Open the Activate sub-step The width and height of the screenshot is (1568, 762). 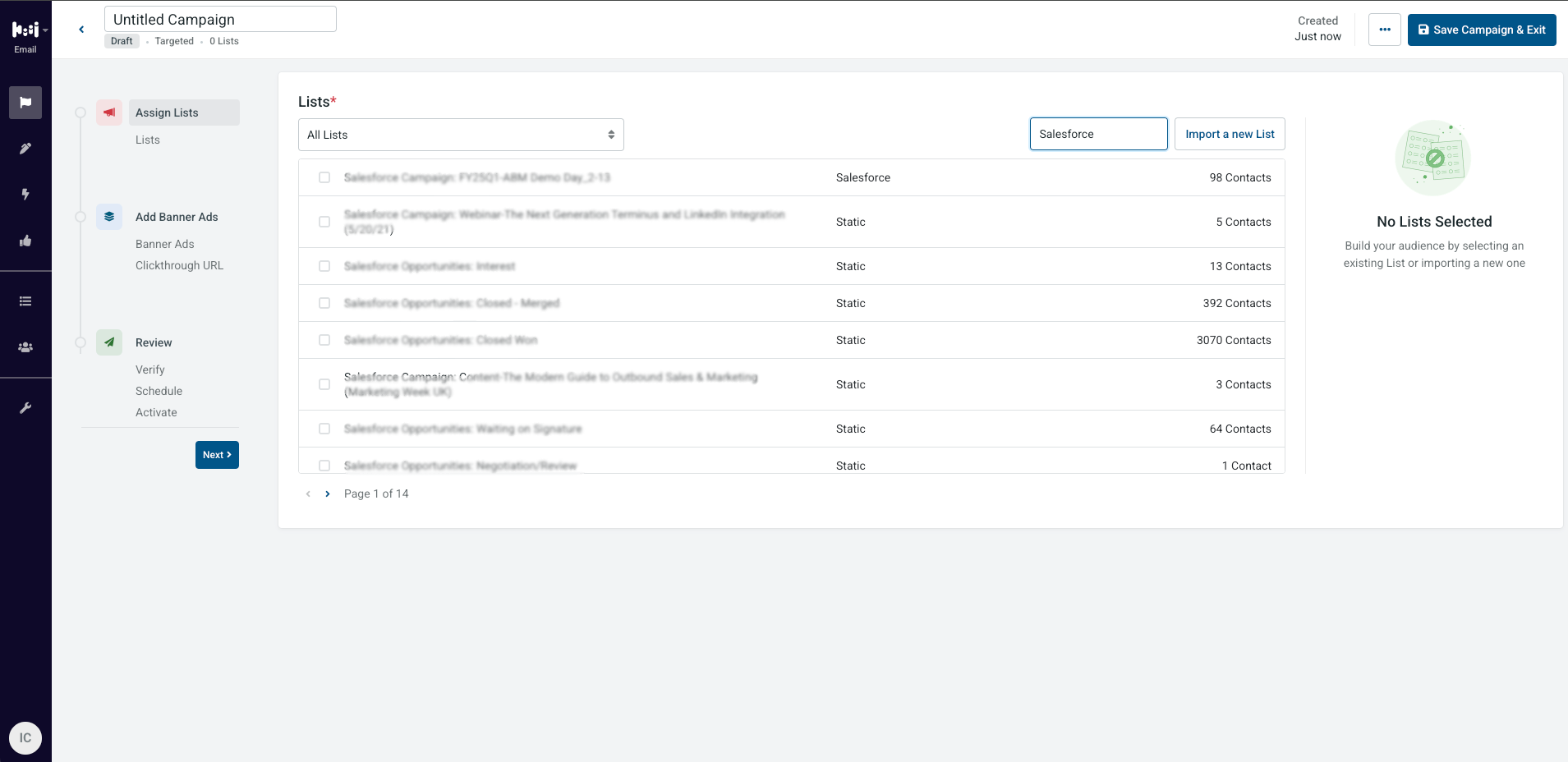pyautogui.click(x=156, y=412)
